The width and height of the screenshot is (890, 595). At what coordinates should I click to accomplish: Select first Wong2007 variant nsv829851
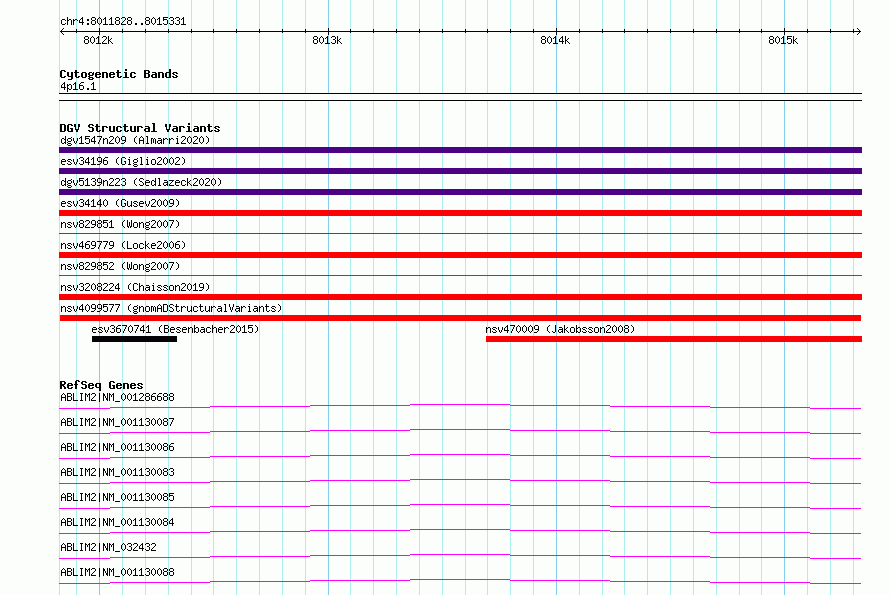coord(120,224)
